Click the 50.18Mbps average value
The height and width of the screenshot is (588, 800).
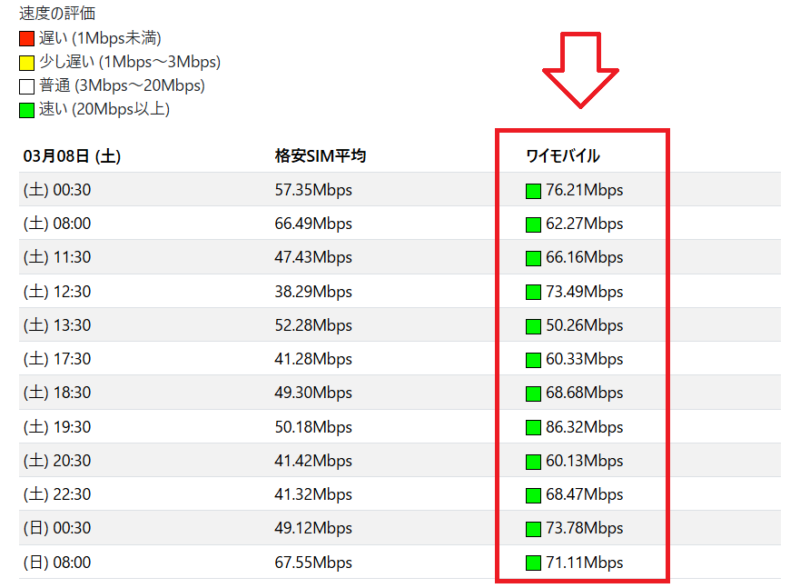[313, 427]
